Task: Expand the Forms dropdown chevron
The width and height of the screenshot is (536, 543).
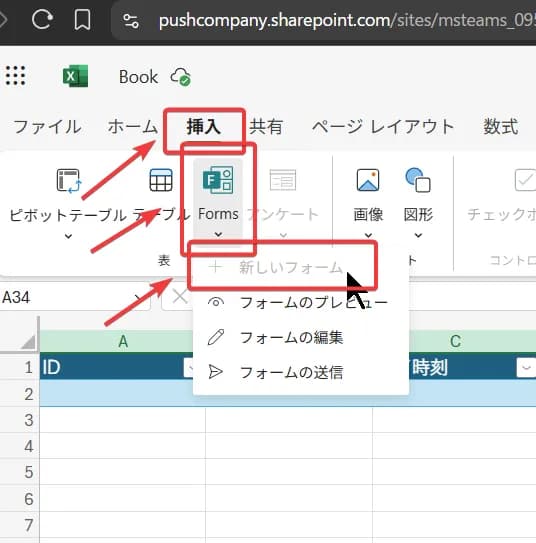Action: 218,235
